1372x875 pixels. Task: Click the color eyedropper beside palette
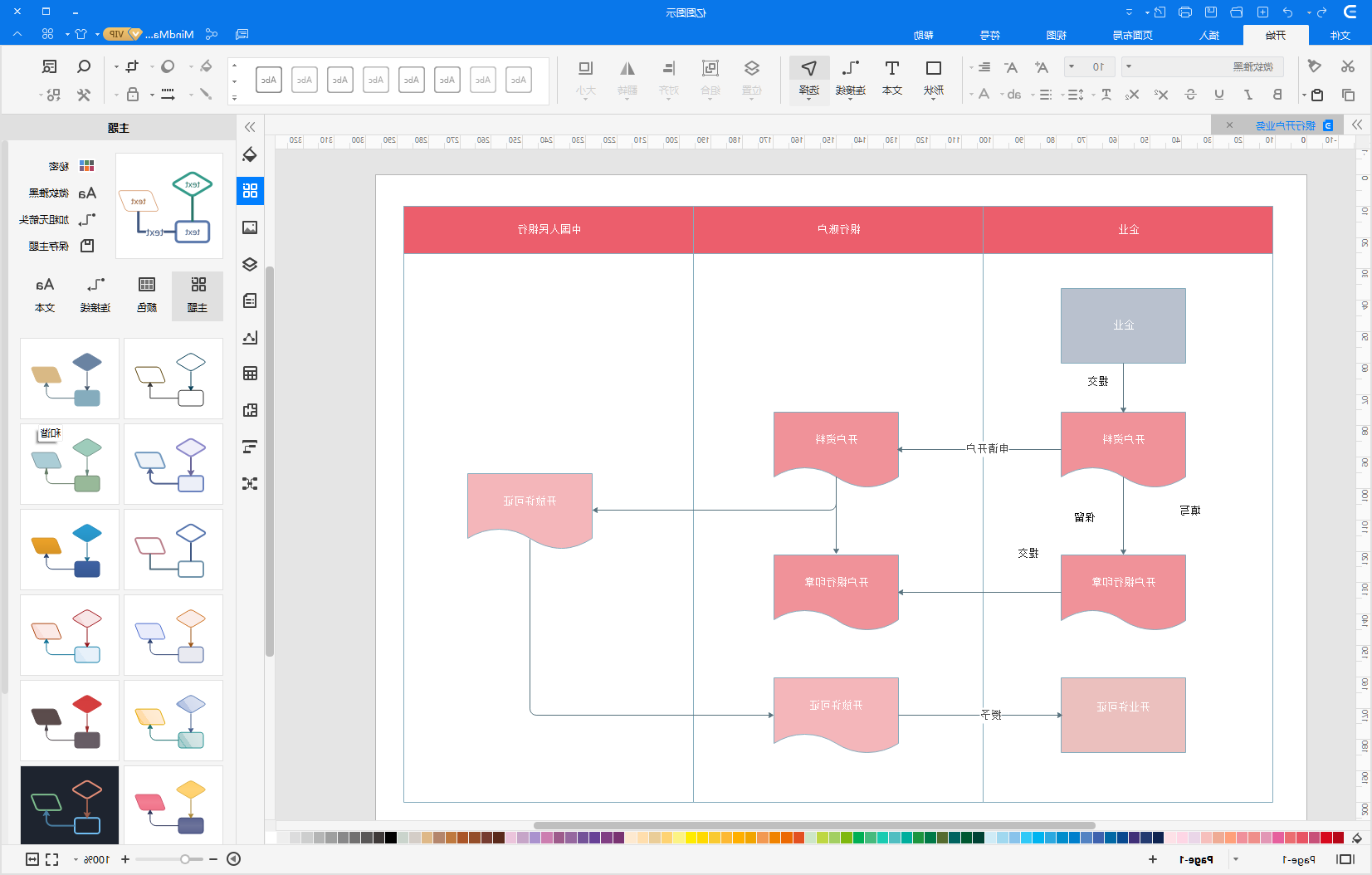[x=1357, y=838]
